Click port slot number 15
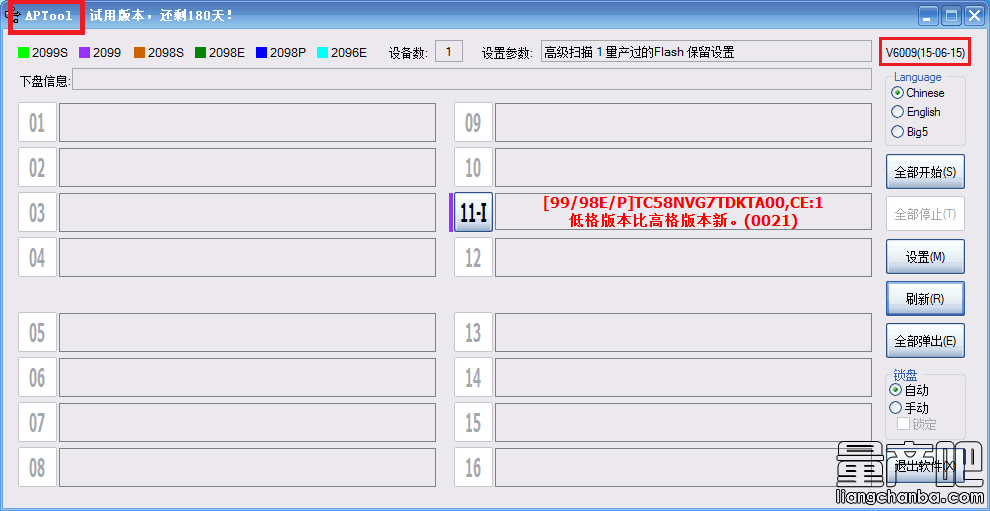 pyautogui.click(x=474, y=422)
